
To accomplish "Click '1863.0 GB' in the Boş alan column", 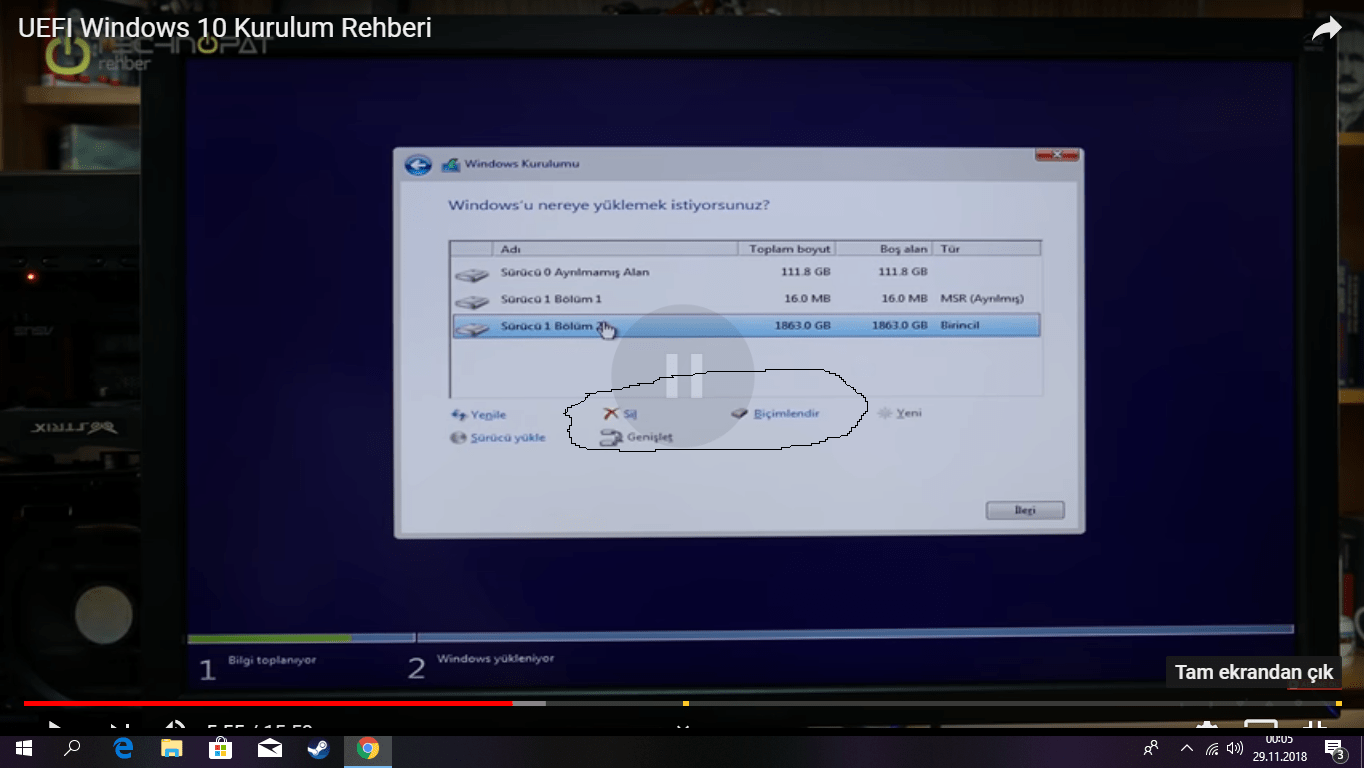I will pos(900,325).
